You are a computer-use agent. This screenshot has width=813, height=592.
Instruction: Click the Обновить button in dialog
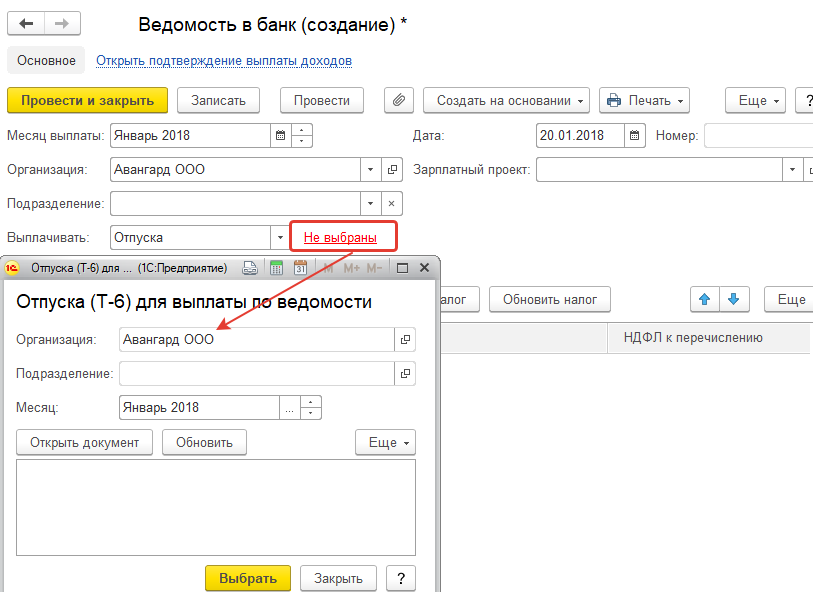(x=204, y=442)
